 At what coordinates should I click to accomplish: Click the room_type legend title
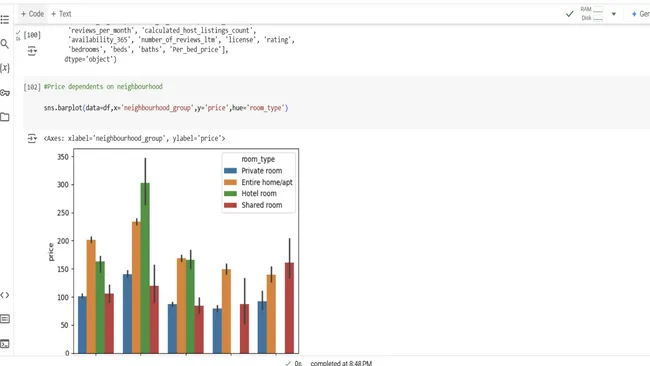258,159
